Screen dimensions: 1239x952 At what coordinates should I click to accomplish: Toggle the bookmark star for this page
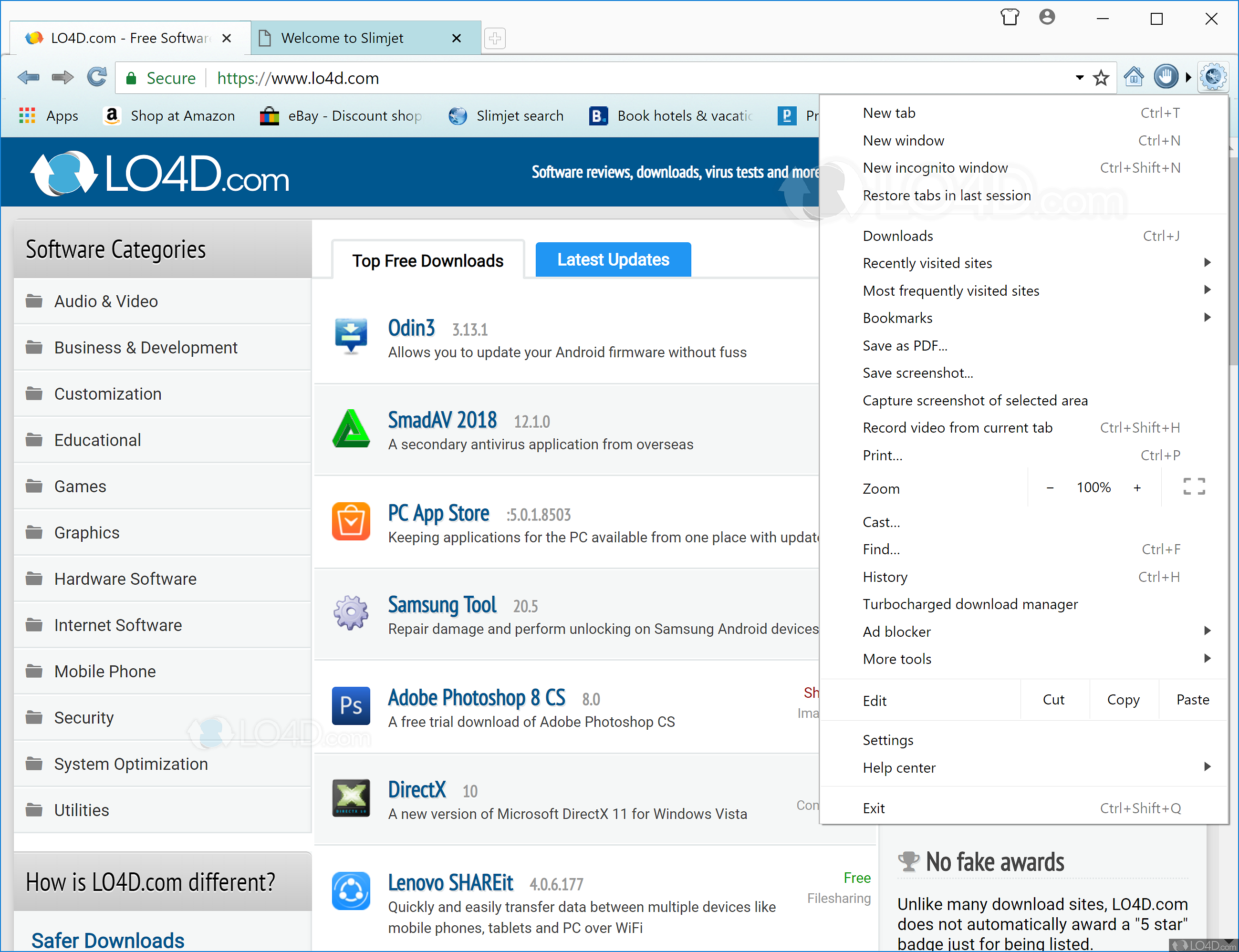click(x=1101, y=77)
